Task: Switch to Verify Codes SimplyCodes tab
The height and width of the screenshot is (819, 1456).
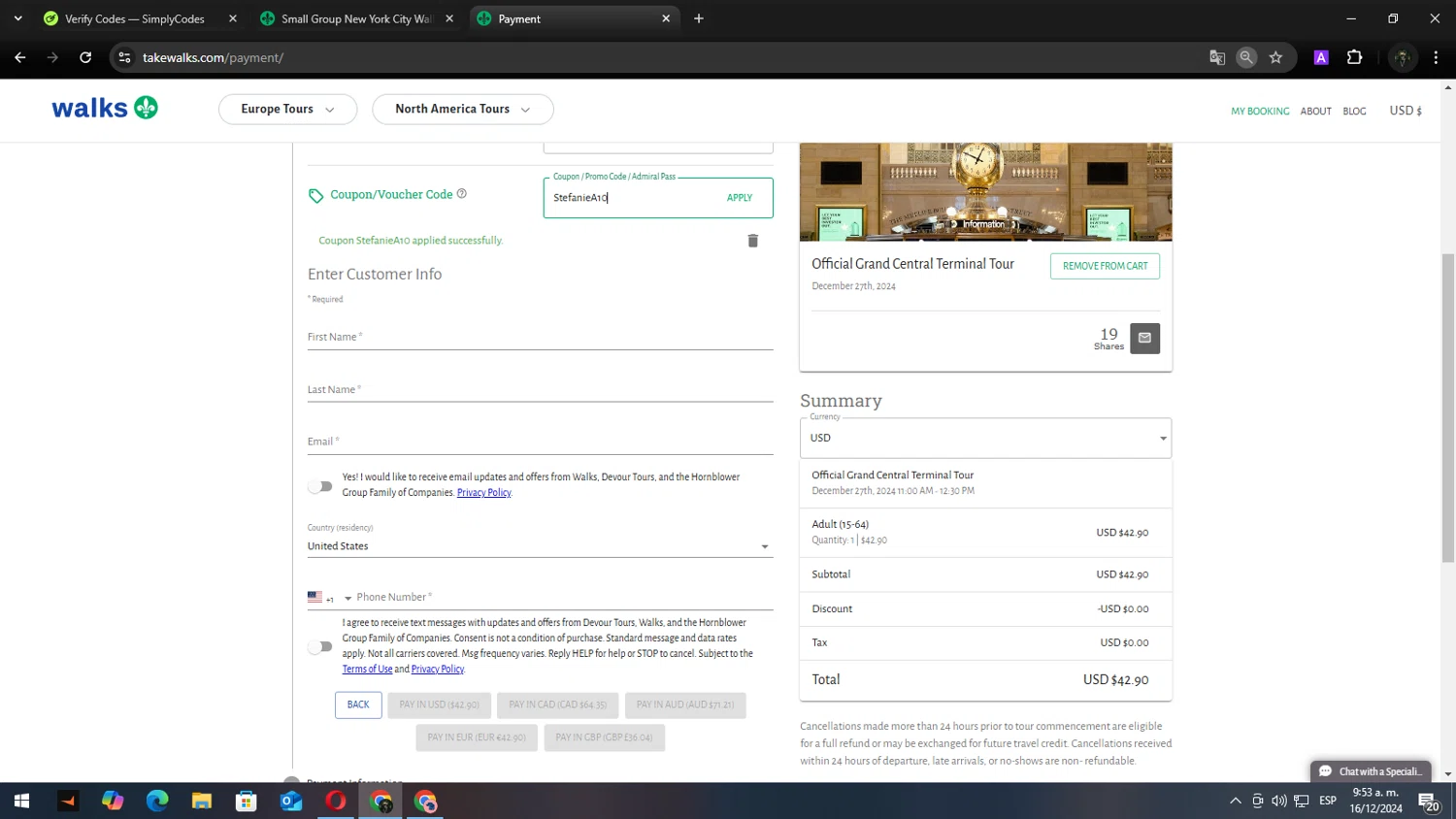Action: (135, 18)
